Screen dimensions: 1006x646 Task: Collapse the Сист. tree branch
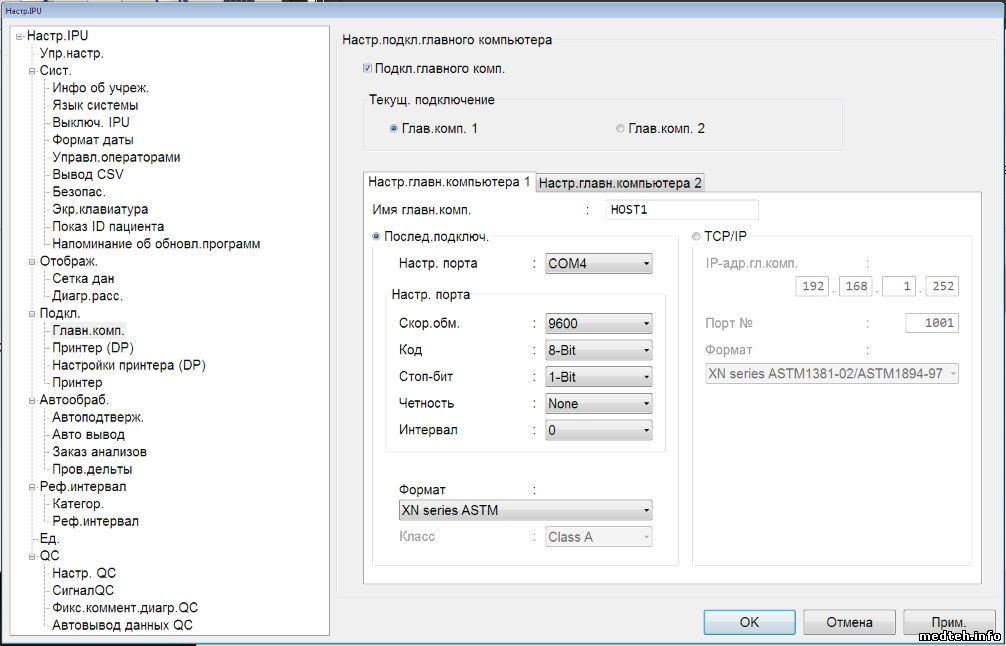click(x=32, y=71)
